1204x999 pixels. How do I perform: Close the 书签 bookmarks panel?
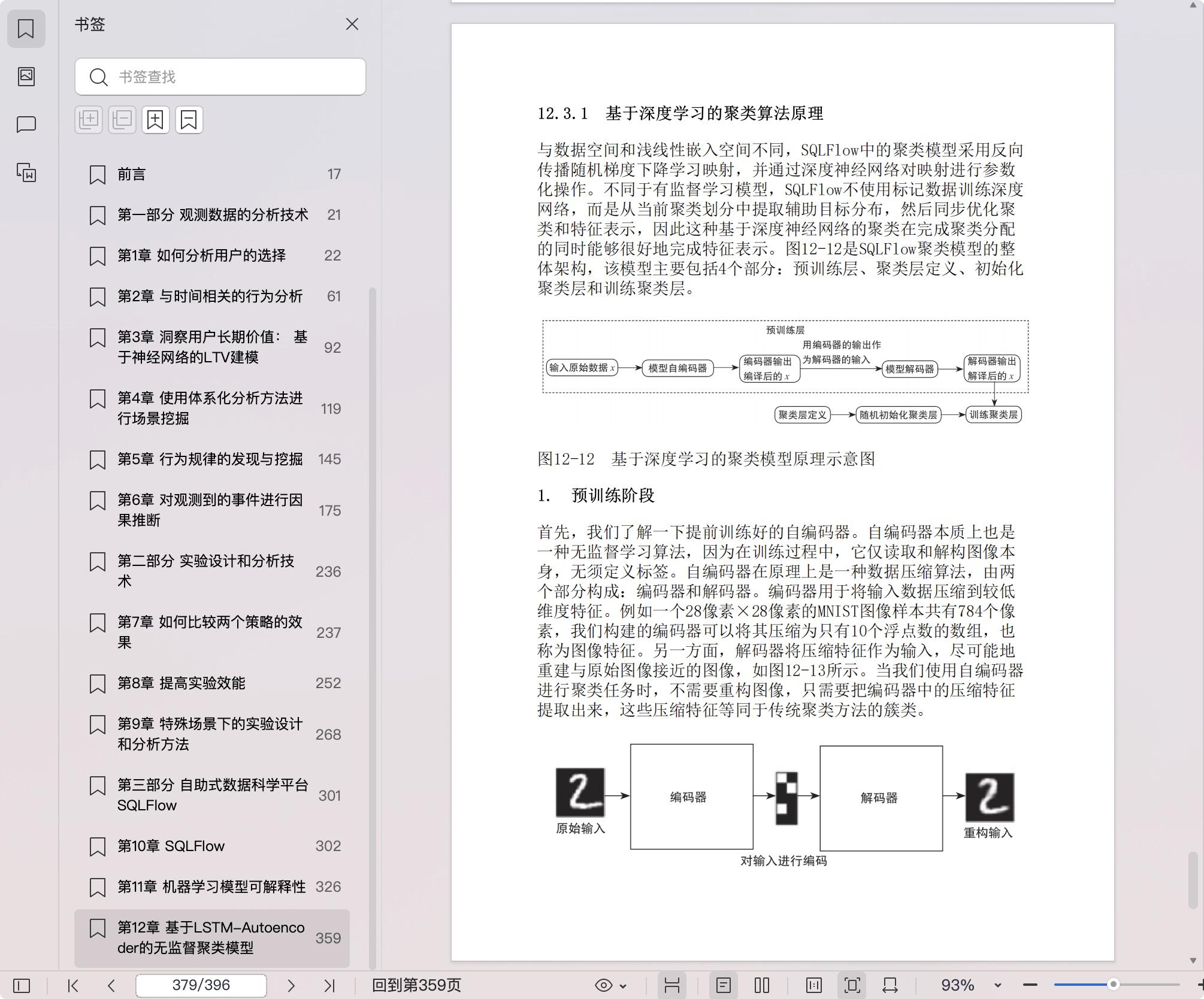coord(352,24)
